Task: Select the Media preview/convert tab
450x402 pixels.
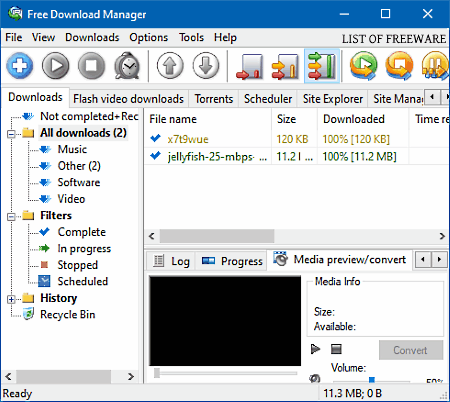Action: 339,259
